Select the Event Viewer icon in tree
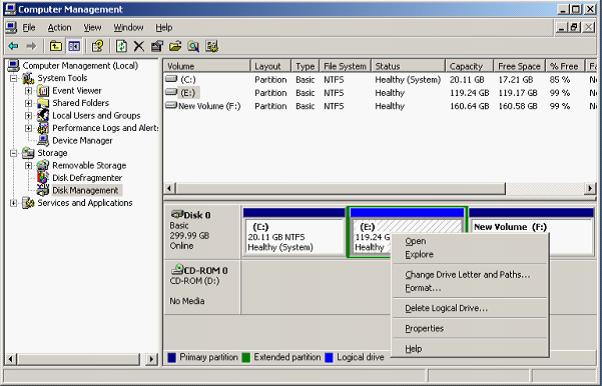602x386 pixels. point(43,91)
